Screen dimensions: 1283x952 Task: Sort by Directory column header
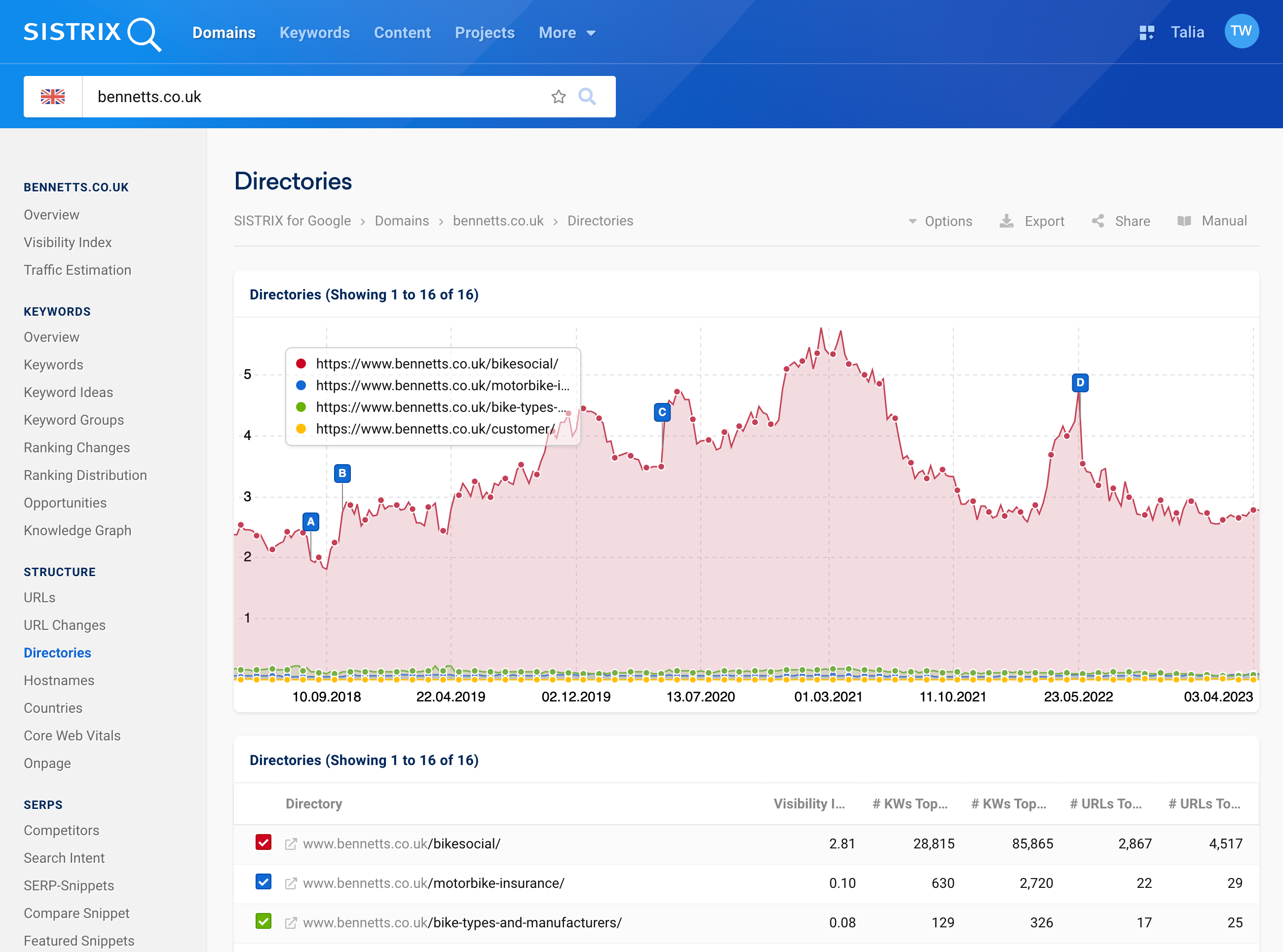[314, 804]
